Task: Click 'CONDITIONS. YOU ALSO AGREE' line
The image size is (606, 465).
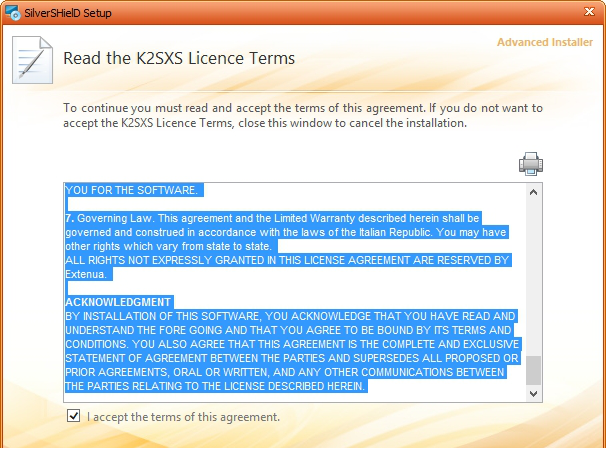Action: pyautogui.click(x=292, y=344)
